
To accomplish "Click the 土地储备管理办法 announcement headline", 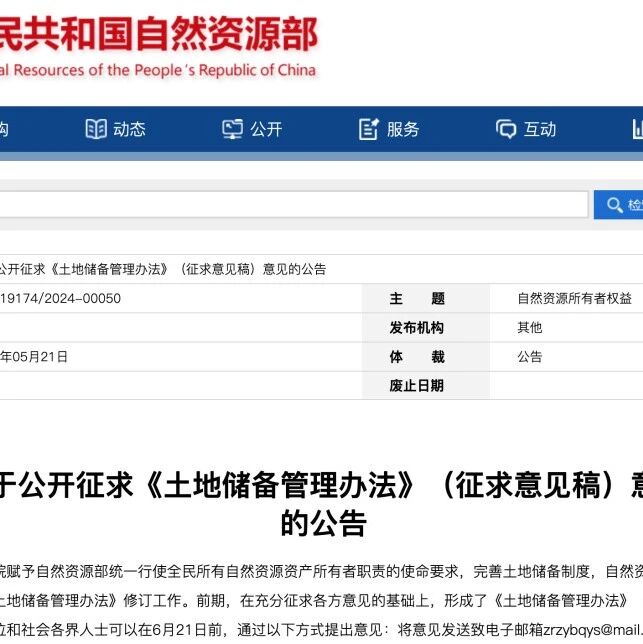I will pyautogui.click(x=322, y=504).
